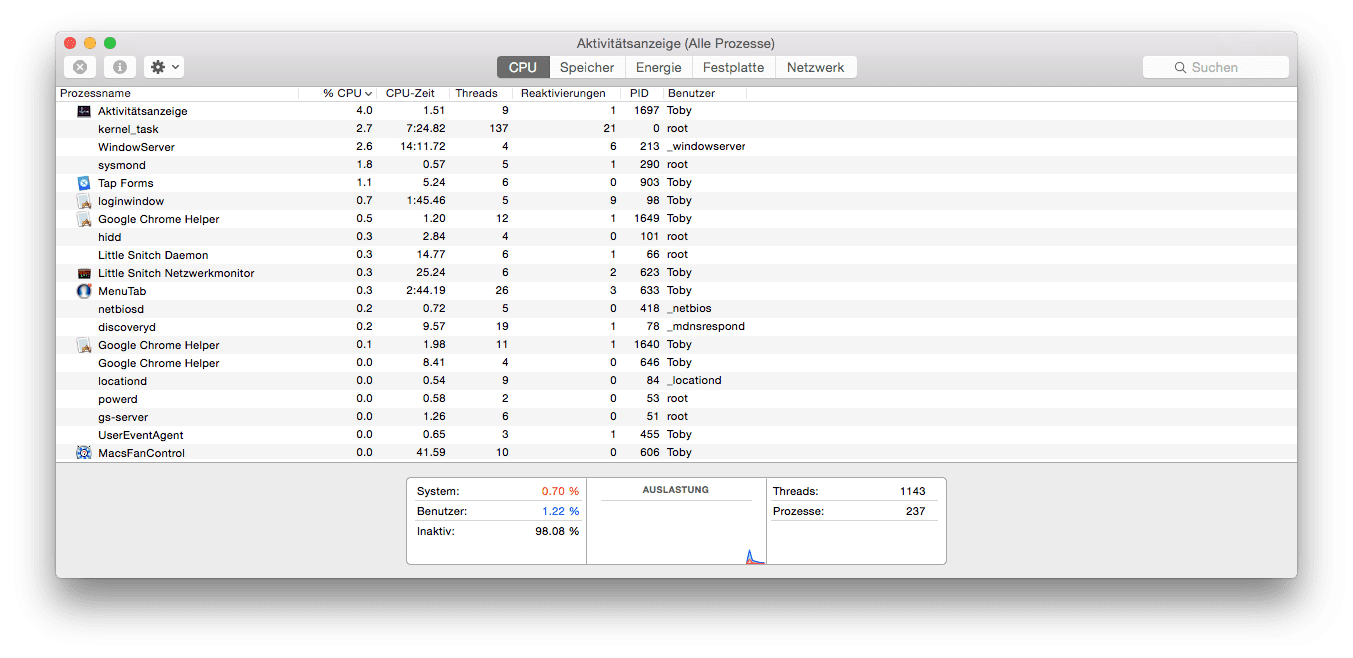Viewport: 1353px width, 658px height.
Task: Click the _mdnsrespond user cell
Action: [706, 326]
